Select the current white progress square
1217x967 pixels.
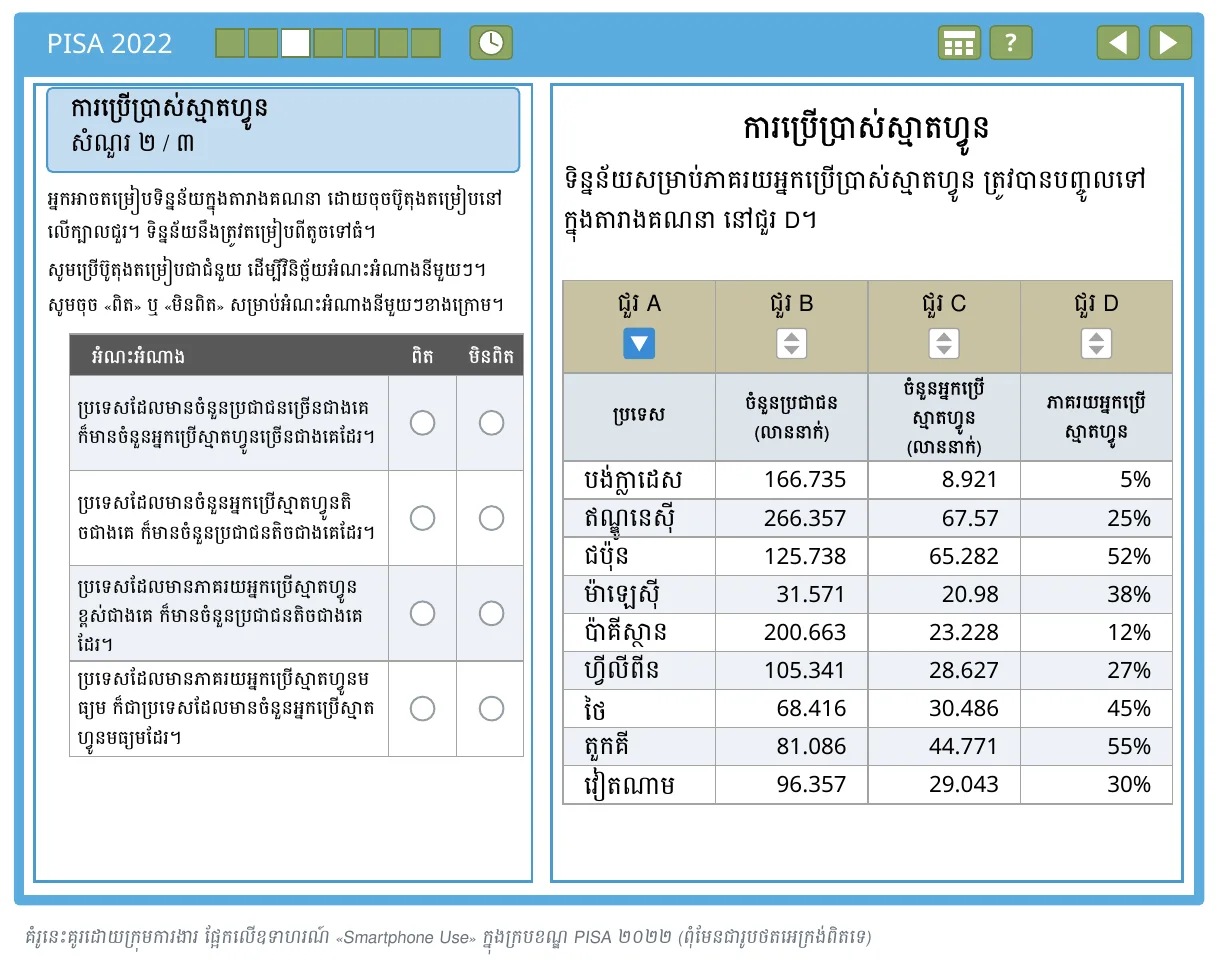[295, 43]
